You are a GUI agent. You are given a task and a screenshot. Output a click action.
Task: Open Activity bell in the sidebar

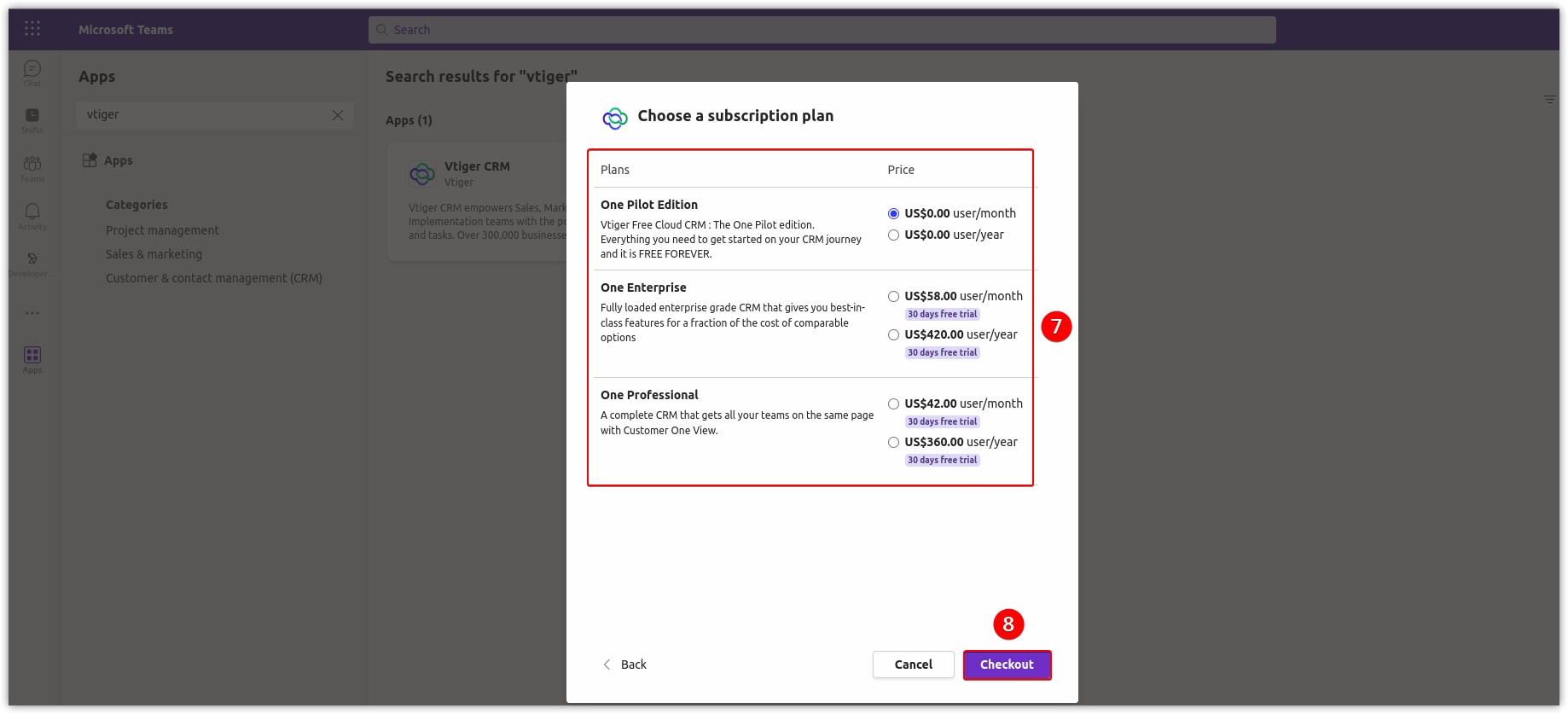pos(32,216)
